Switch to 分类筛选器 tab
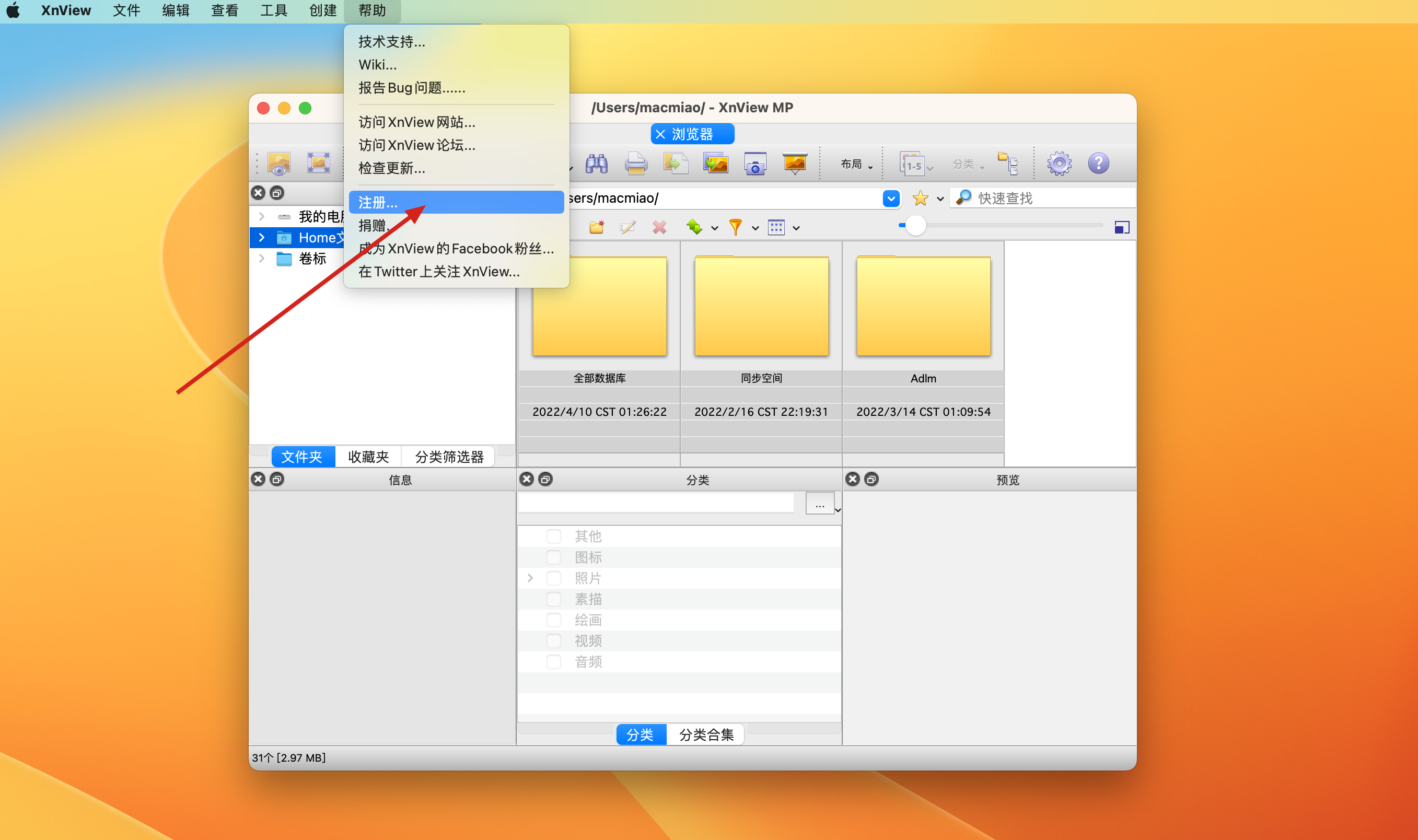Screen dimensions: 1418x840 (449, 456)
